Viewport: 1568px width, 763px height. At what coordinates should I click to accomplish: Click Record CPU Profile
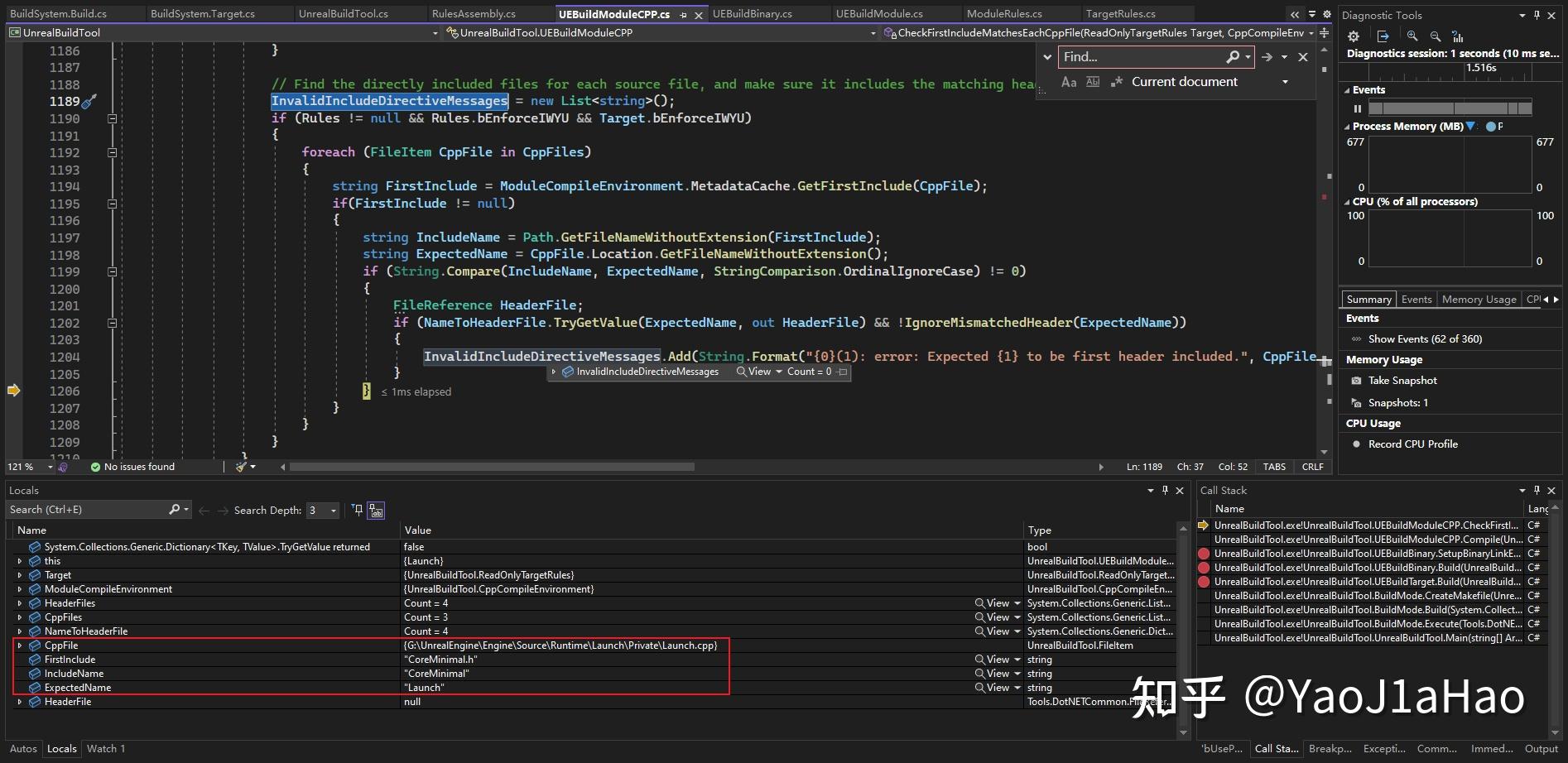(1412, 444)
